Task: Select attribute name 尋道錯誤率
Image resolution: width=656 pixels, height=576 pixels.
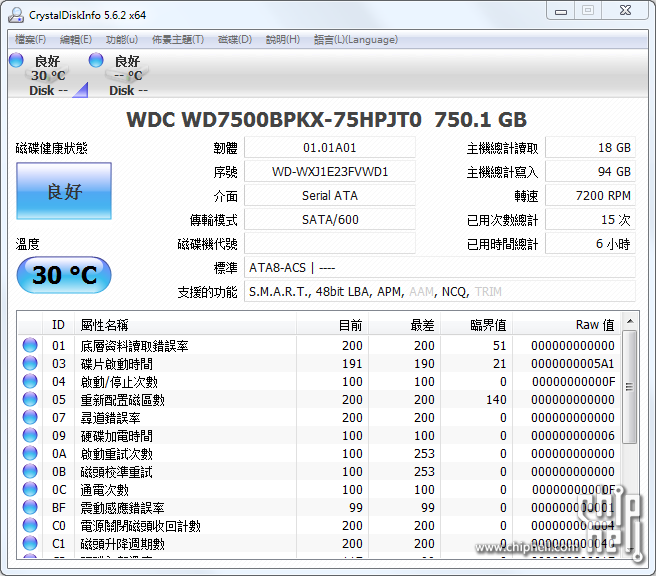Action: pos(110,418)
